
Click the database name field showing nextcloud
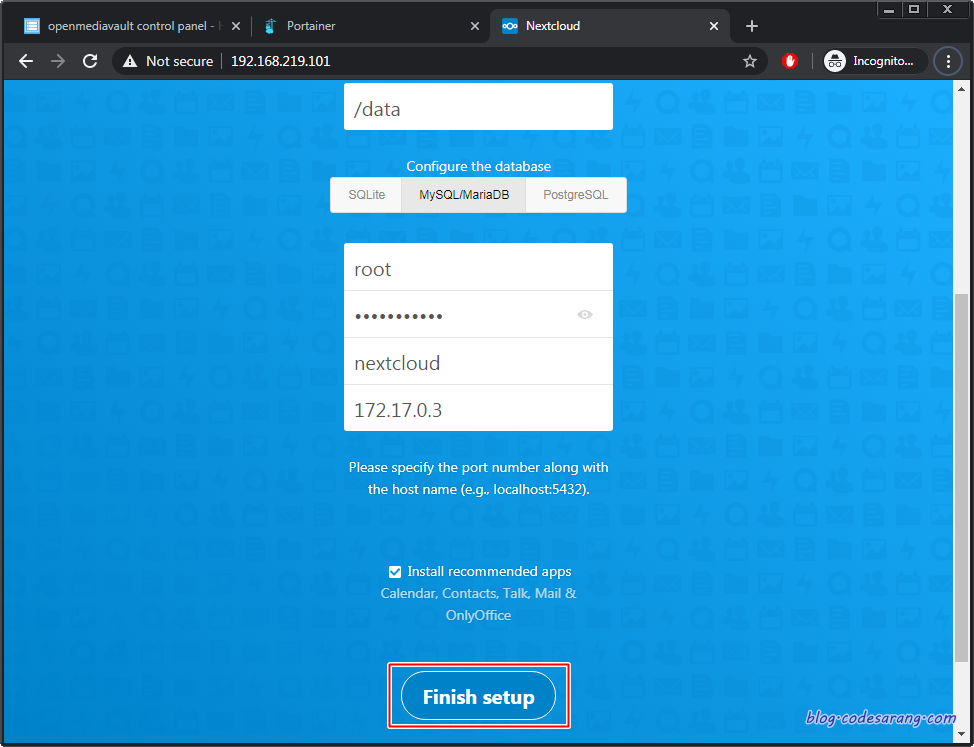tap(478, 361)
